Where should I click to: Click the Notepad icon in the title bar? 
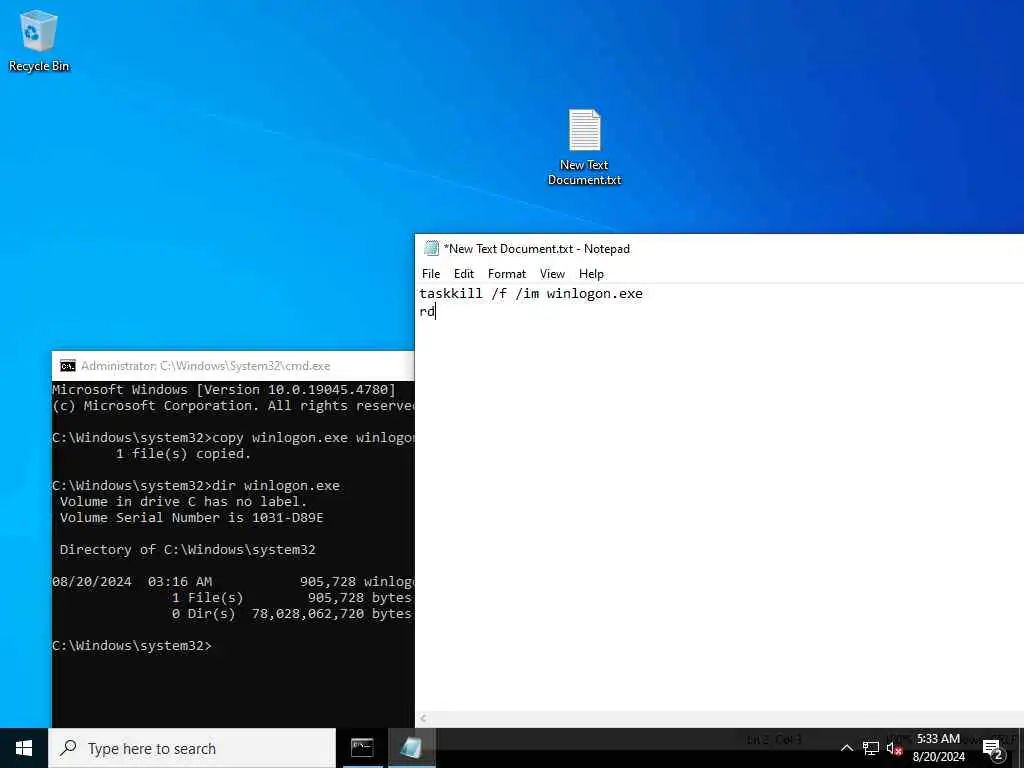[431, 248]
